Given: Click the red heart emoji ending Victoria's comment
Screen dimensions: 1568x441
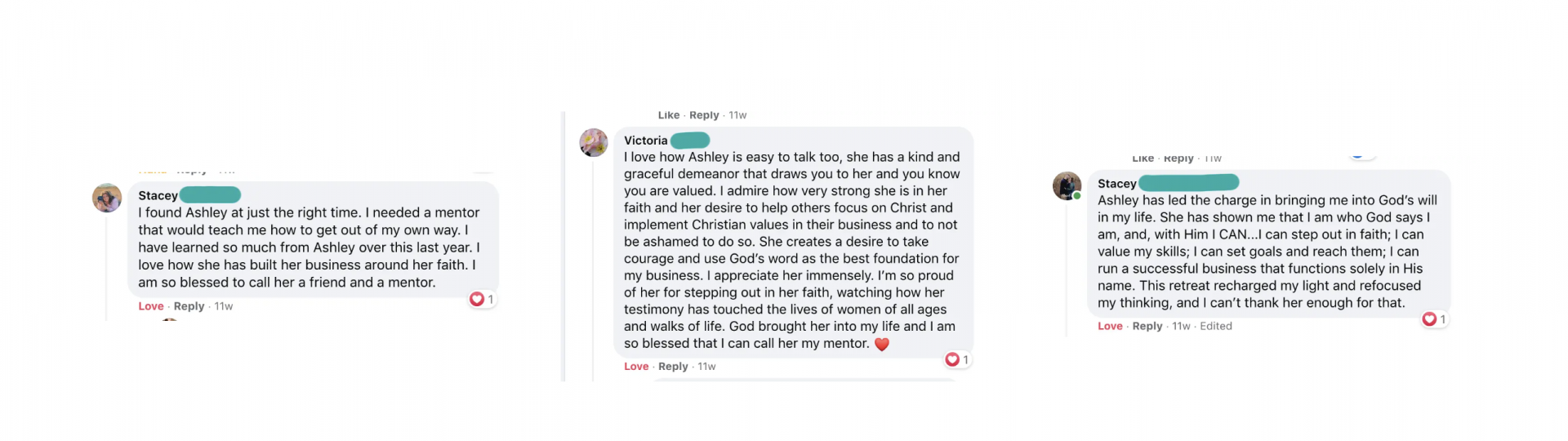Looking at the screenshot, I should 882,345.
